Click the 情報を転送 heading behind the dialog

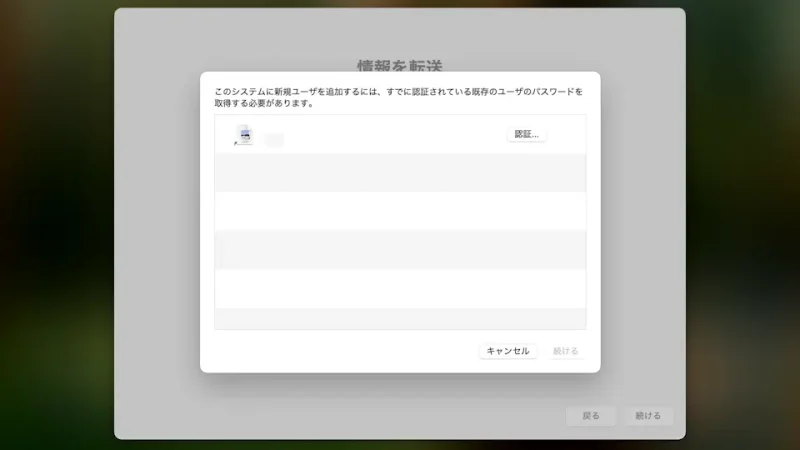click(399, 65)
